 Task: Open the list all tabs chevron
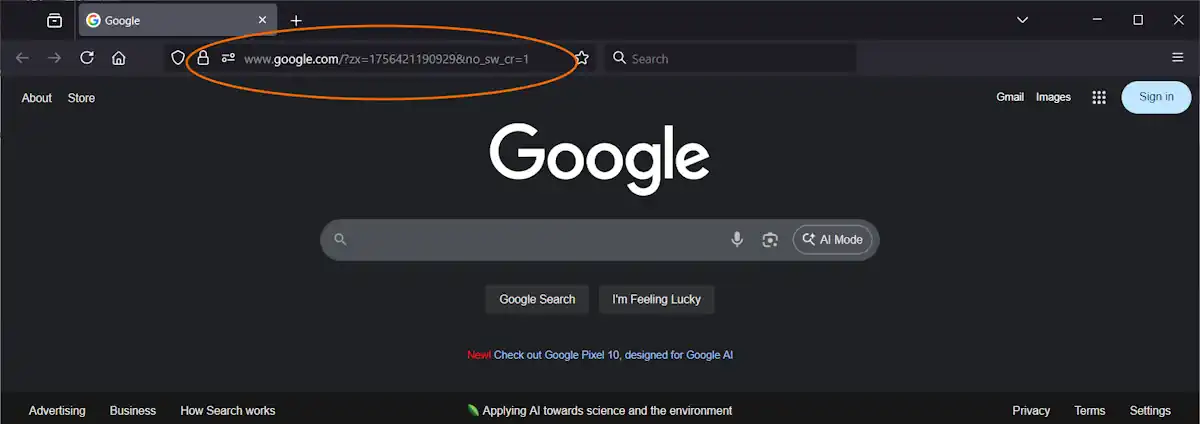click(1022, 20)
